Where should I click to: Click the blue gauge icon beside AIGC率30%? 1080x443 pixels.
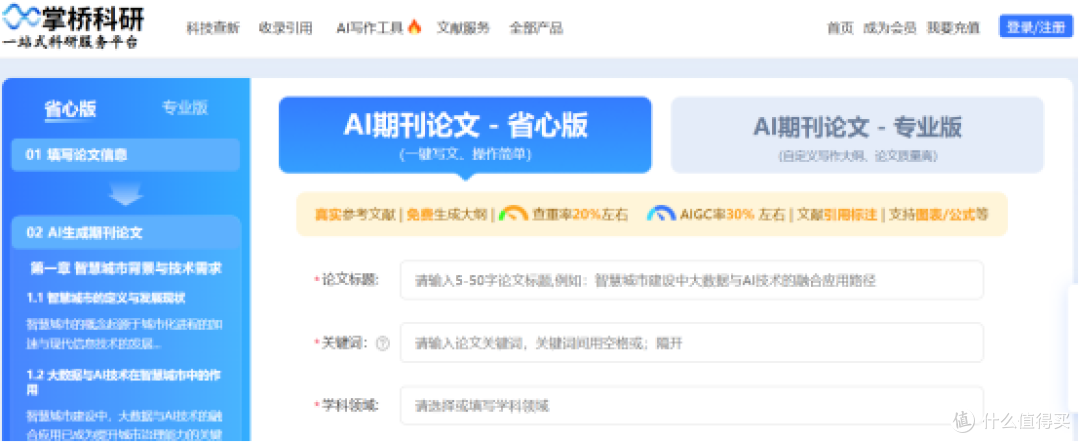(661, 214)
